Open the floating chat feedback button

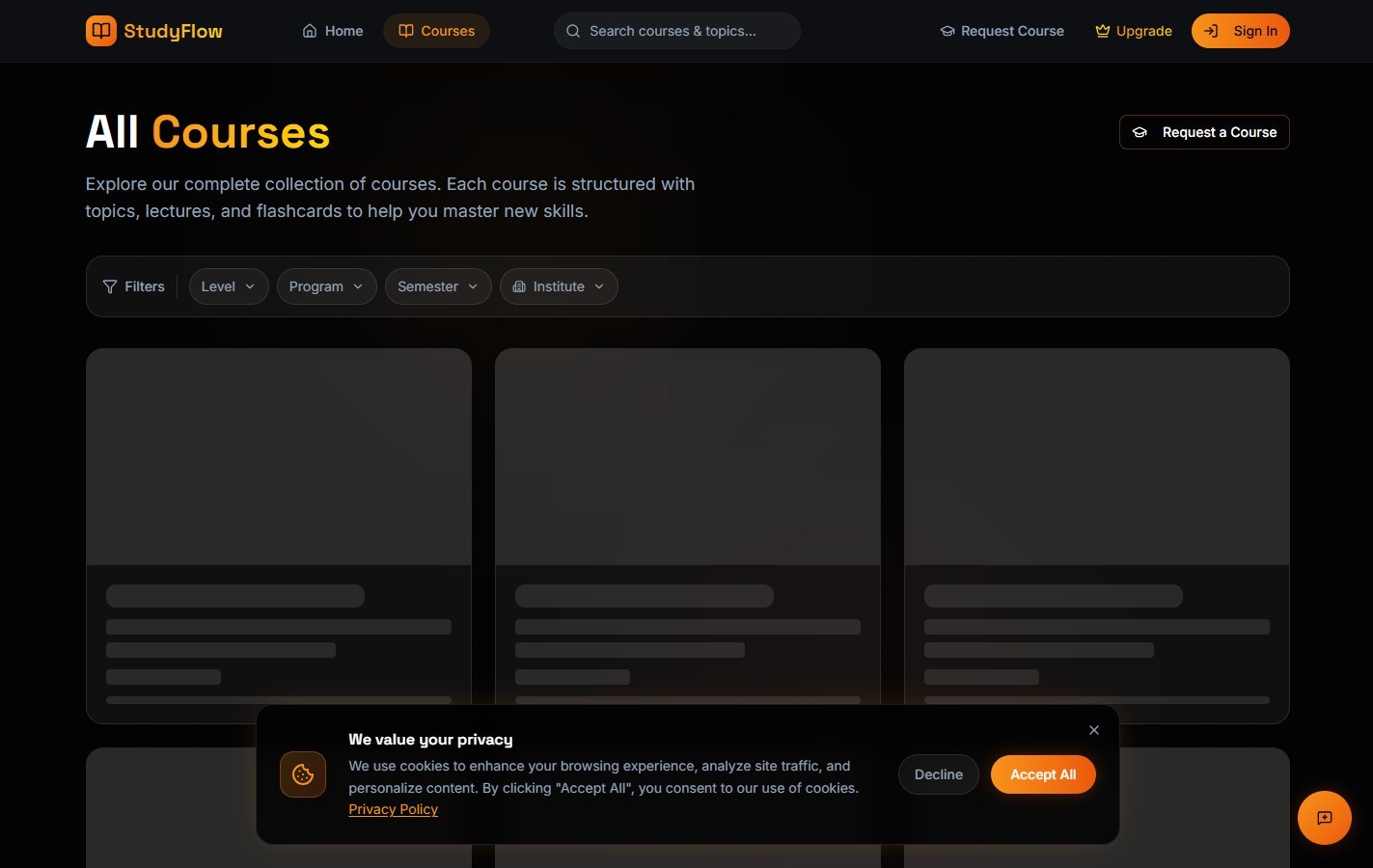(1325, 818)
